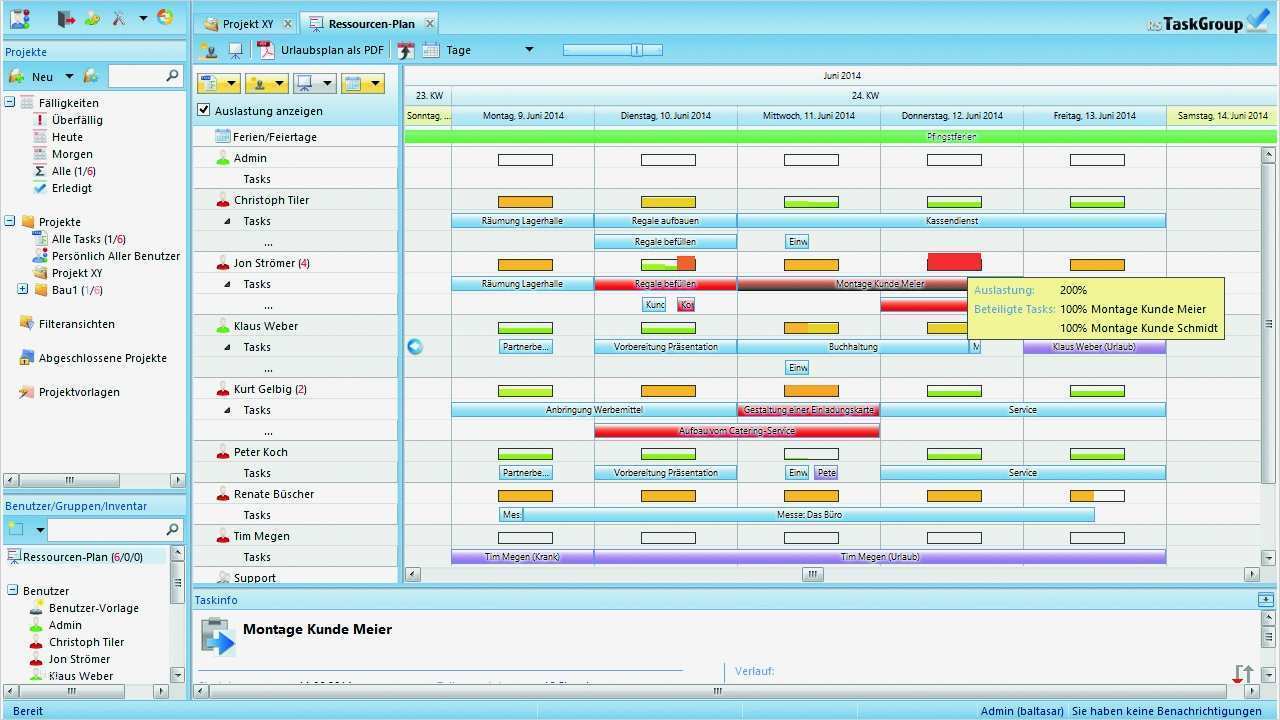This screenshot has height=720, width=1280.
Task: Open the tools settings icon
Action: 119,18
